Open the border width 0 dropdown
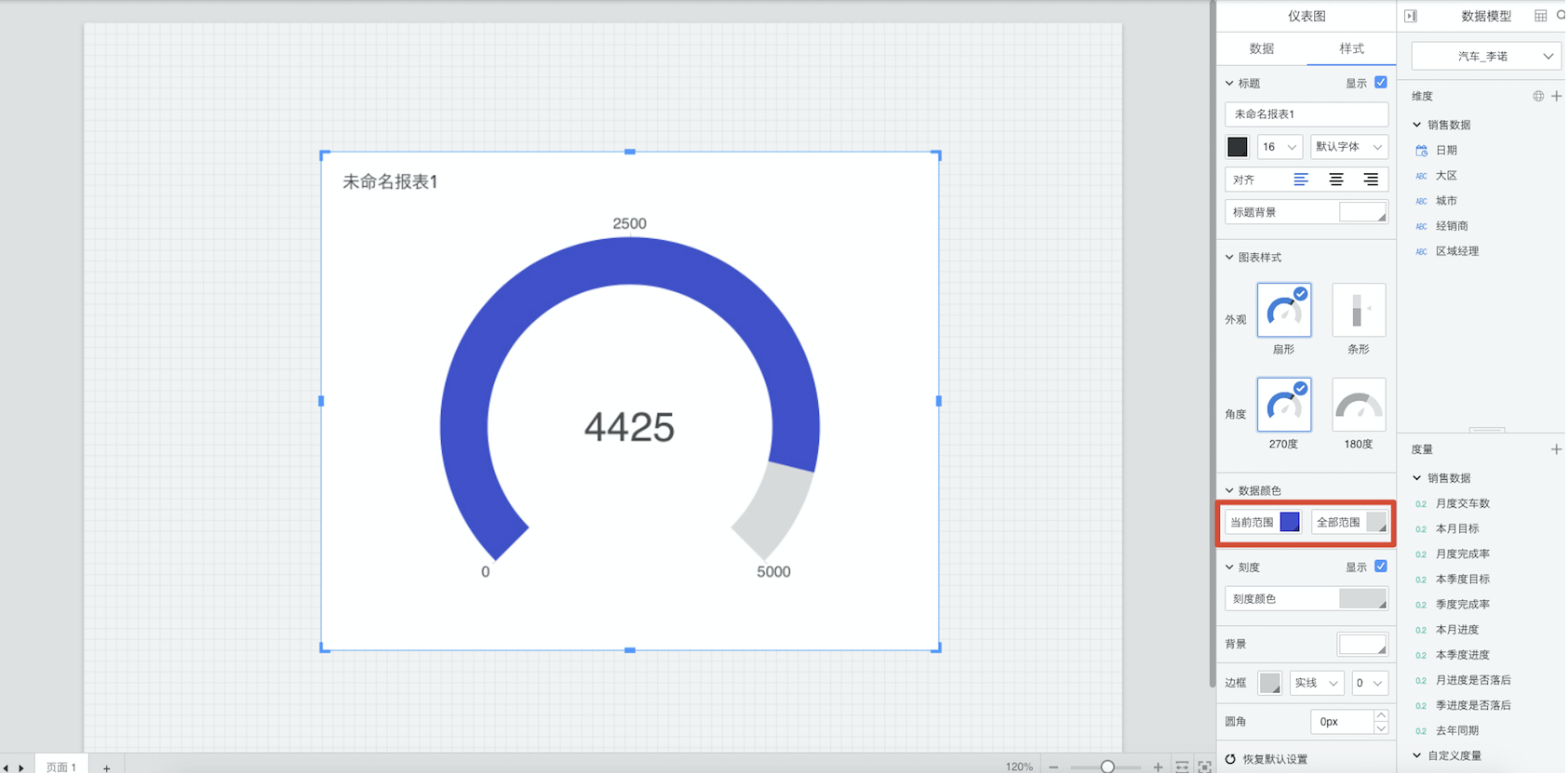The height and width of the screenshot is (774, 1568). [1370, 683]
